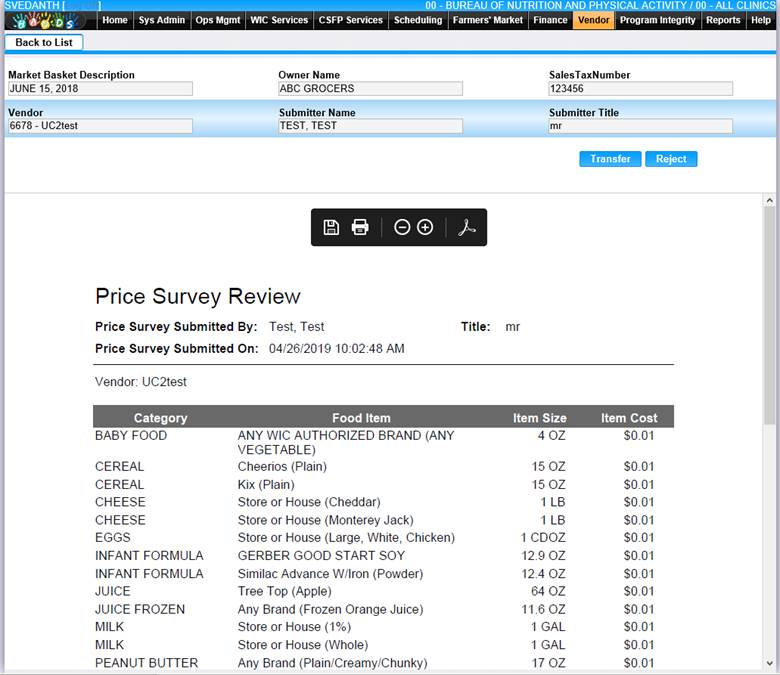The width and height of the screenshot is (780, 675).
Task: Click the 64 OZ item size
Action: click(548, 591)
